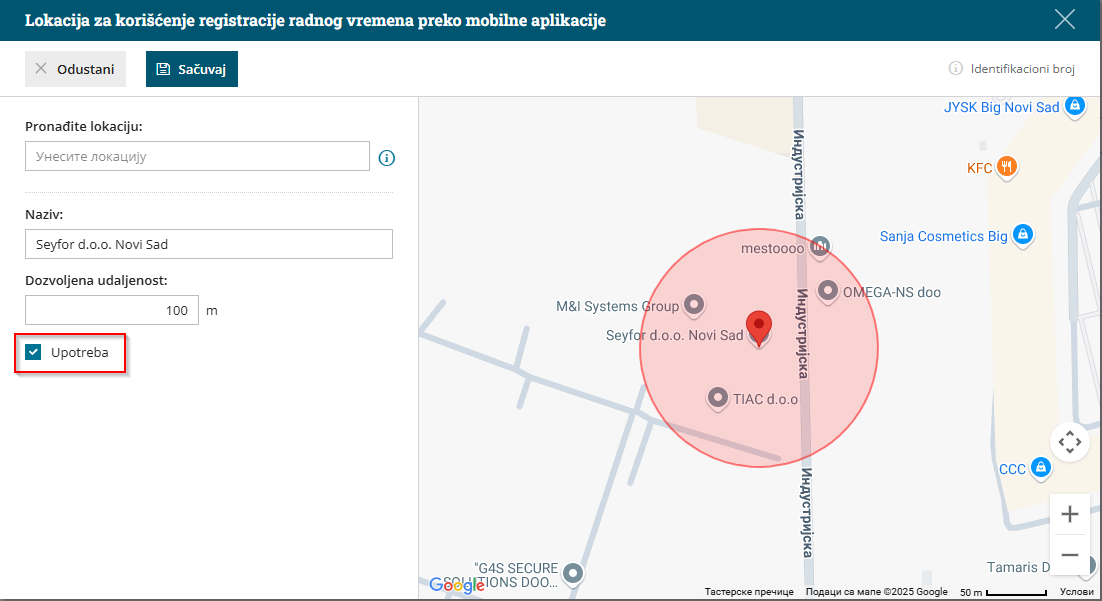The height and width of the screenshot is (601, 1102).
Task: Save the location with Sačuvaj
Action: tap(192, 69)
